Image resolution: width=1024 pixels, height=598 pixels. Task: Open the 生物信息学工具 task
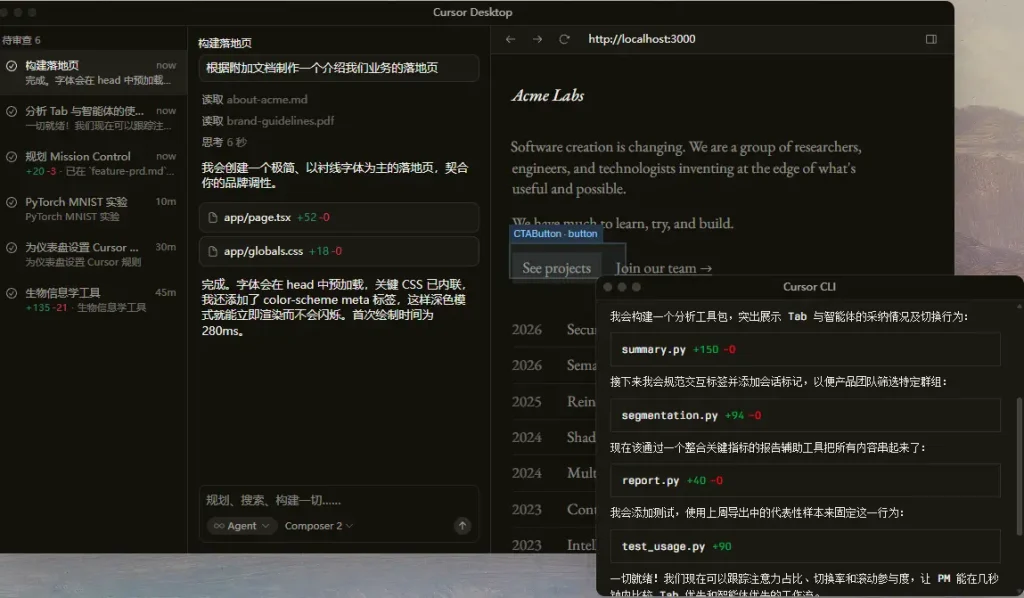click(93, 300)
